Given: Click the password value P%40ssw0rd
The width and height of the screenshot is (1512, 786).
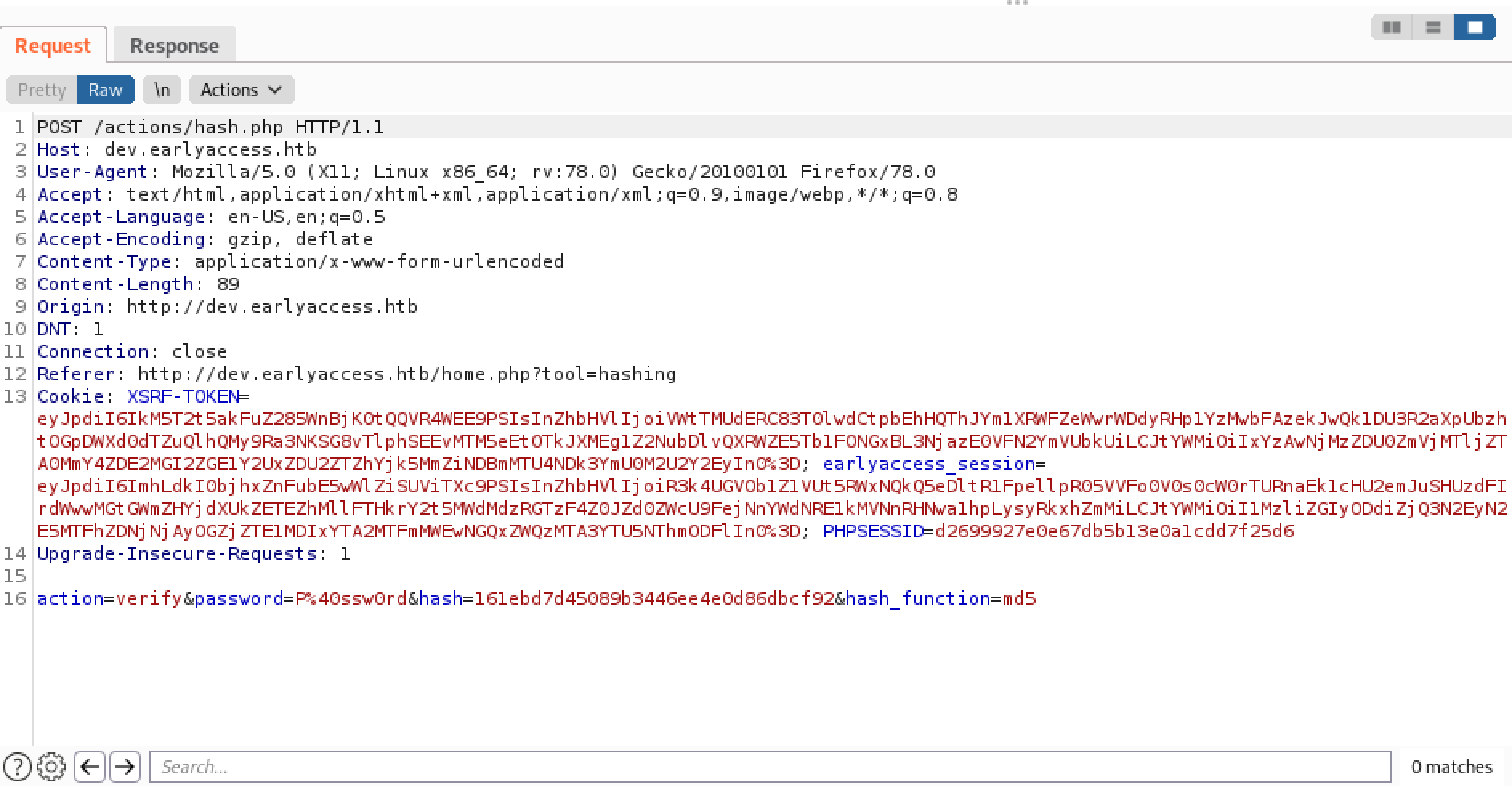Looking at the screenshot, I should click(x=351, y=598).
